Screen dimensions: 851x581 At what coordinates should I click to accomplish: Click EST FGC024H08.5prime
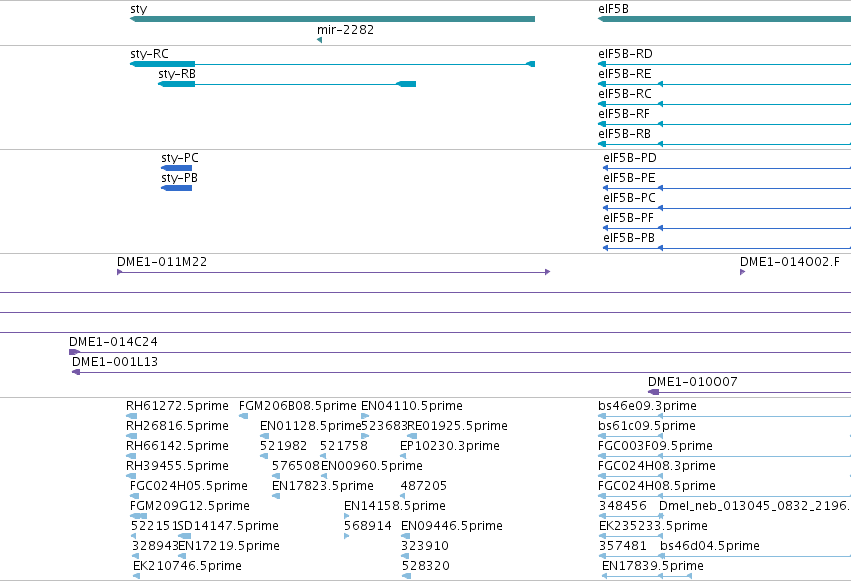pyautogui.click(x=657, y=487)
